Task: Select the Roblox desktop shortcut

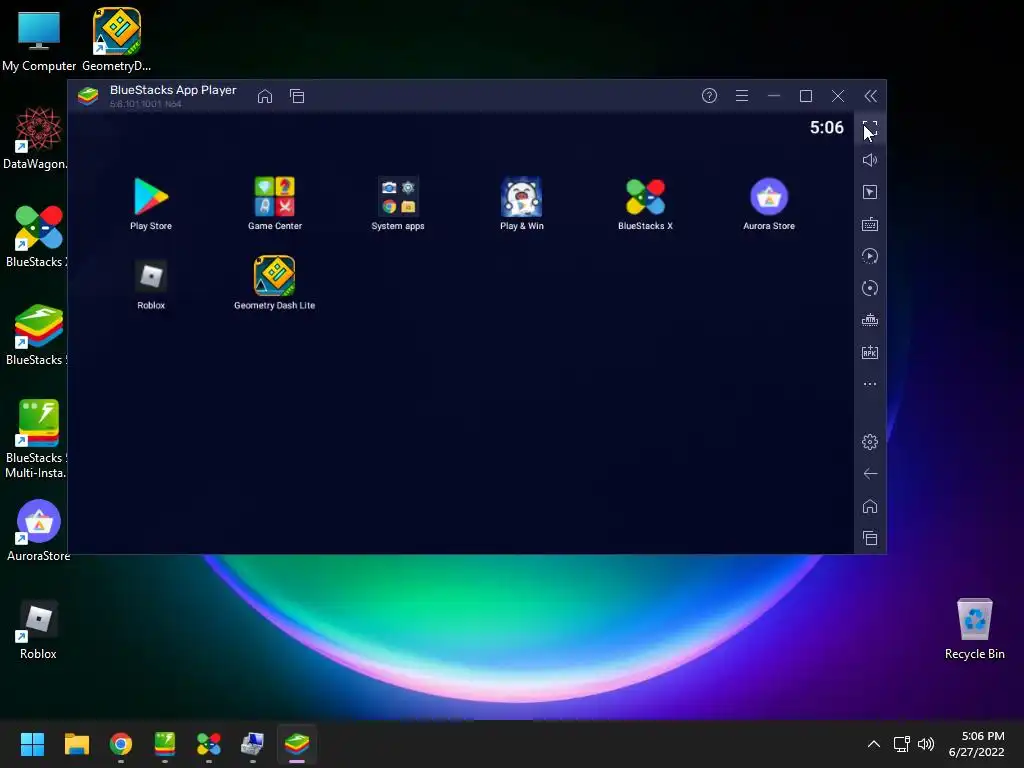Action: 38,630
